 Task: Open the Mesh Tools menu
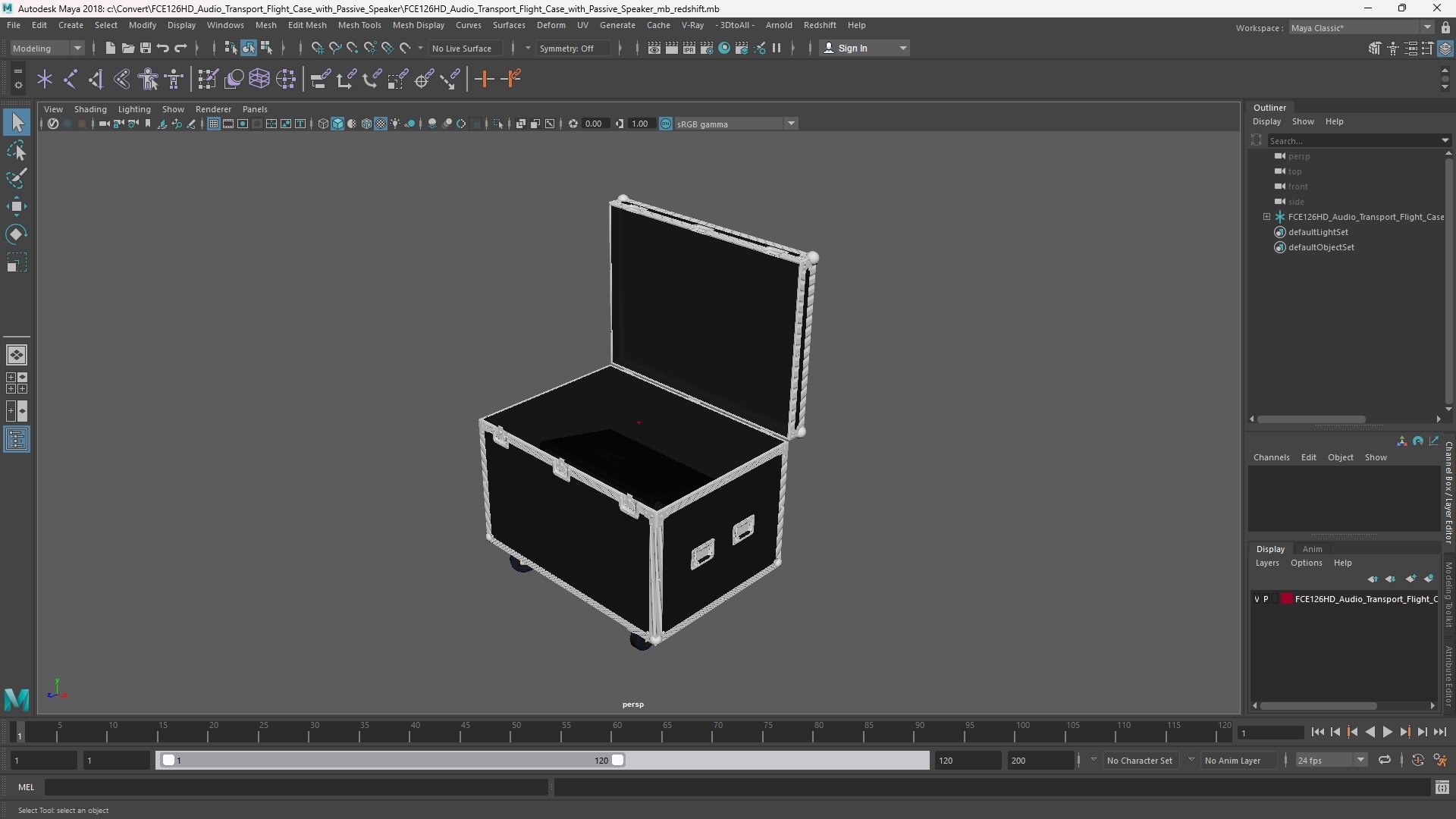point(359,25)
